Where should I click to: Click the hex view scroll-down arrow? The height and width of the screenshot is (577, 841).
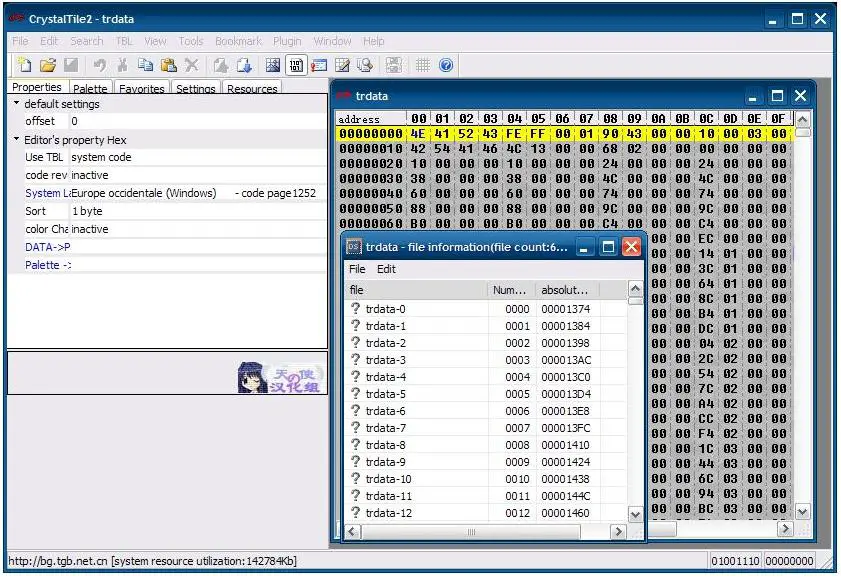802,511
